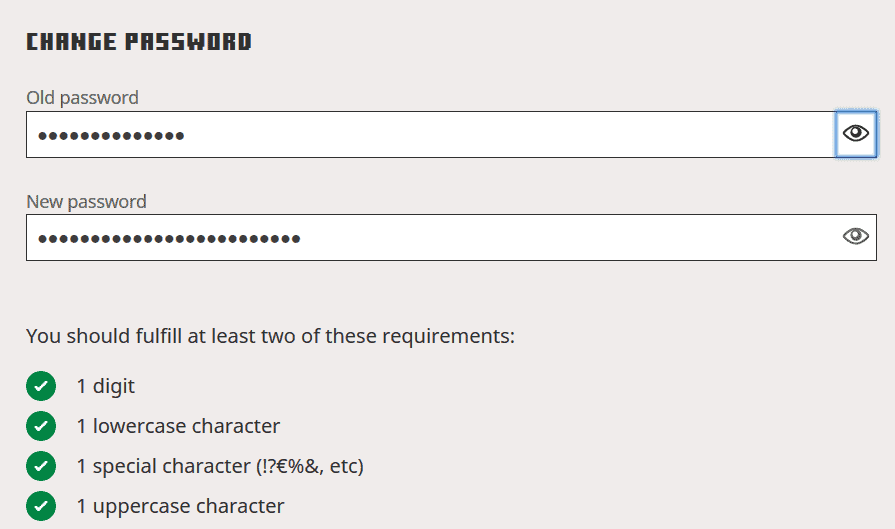Click the 'You should fulfill' instruction text
Image resolution: width=895 pixels, height=529 pixels.
[x=271, y=336]
